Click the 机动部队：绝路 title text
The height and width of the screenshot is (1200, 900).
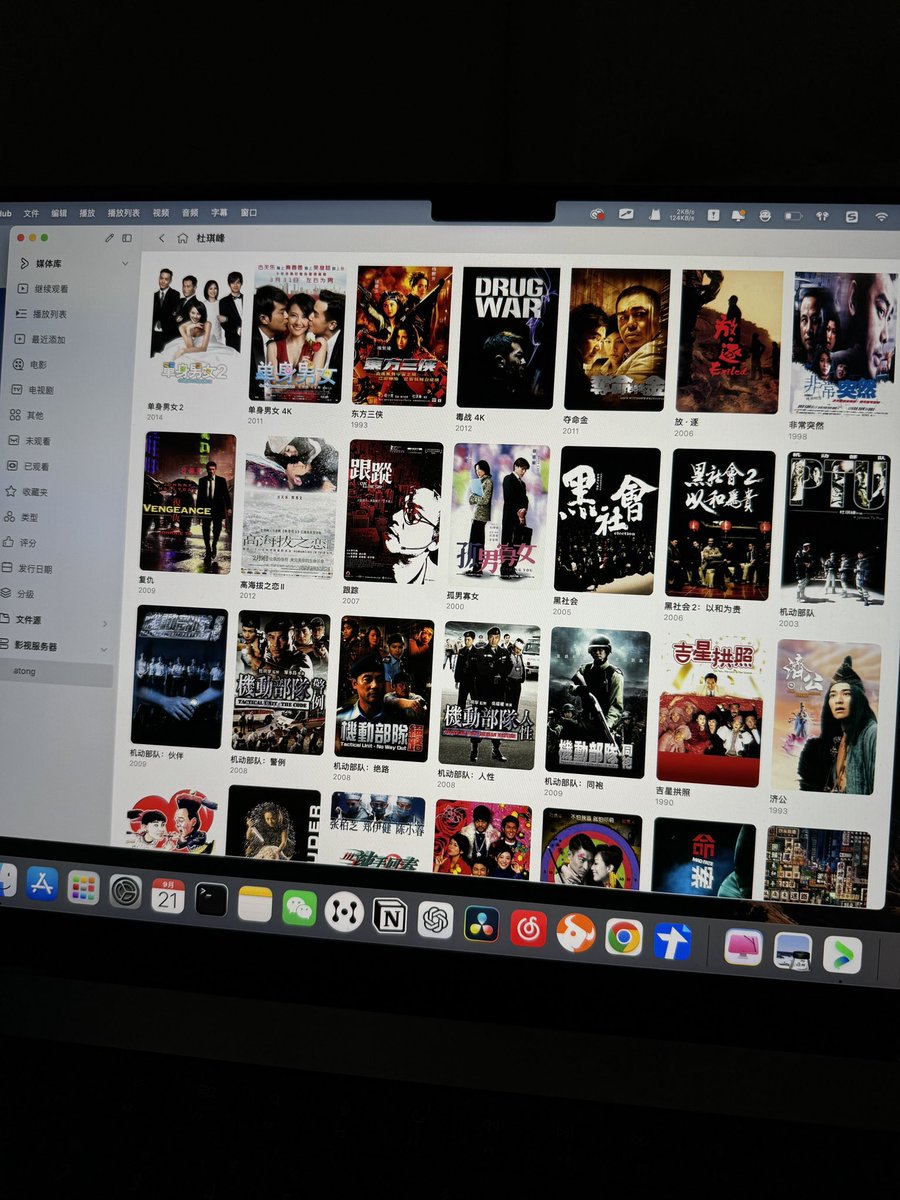point(361,766)
